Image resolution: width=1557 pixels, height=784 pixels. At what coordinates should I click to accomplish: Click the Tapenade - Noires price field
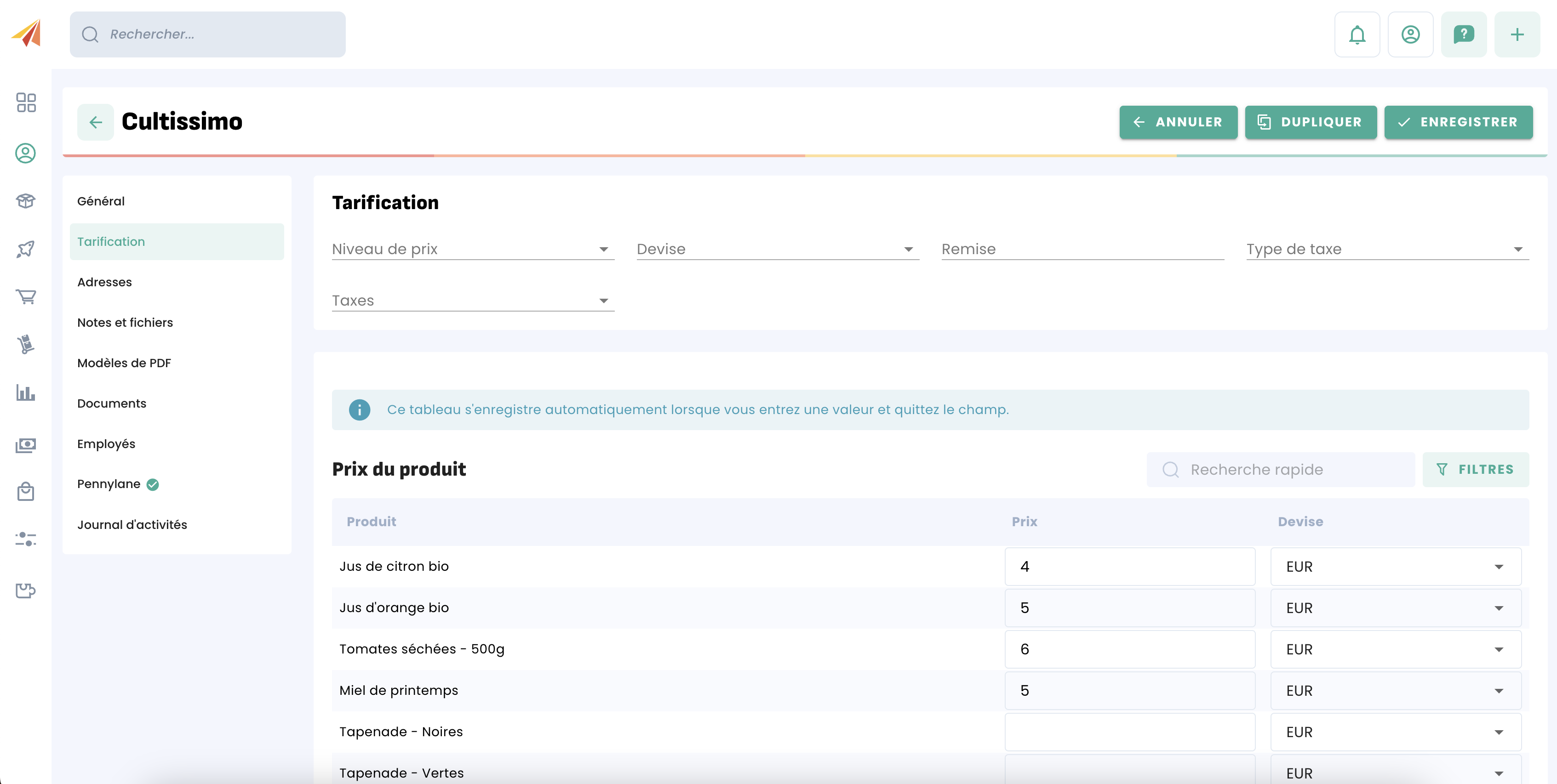(x=1129, y=732)
